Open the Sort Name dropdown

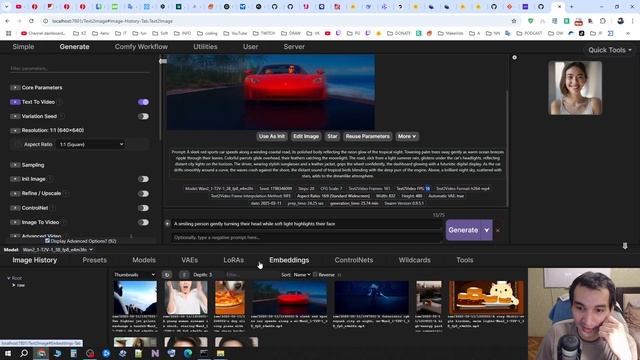[x=302, y=275]
